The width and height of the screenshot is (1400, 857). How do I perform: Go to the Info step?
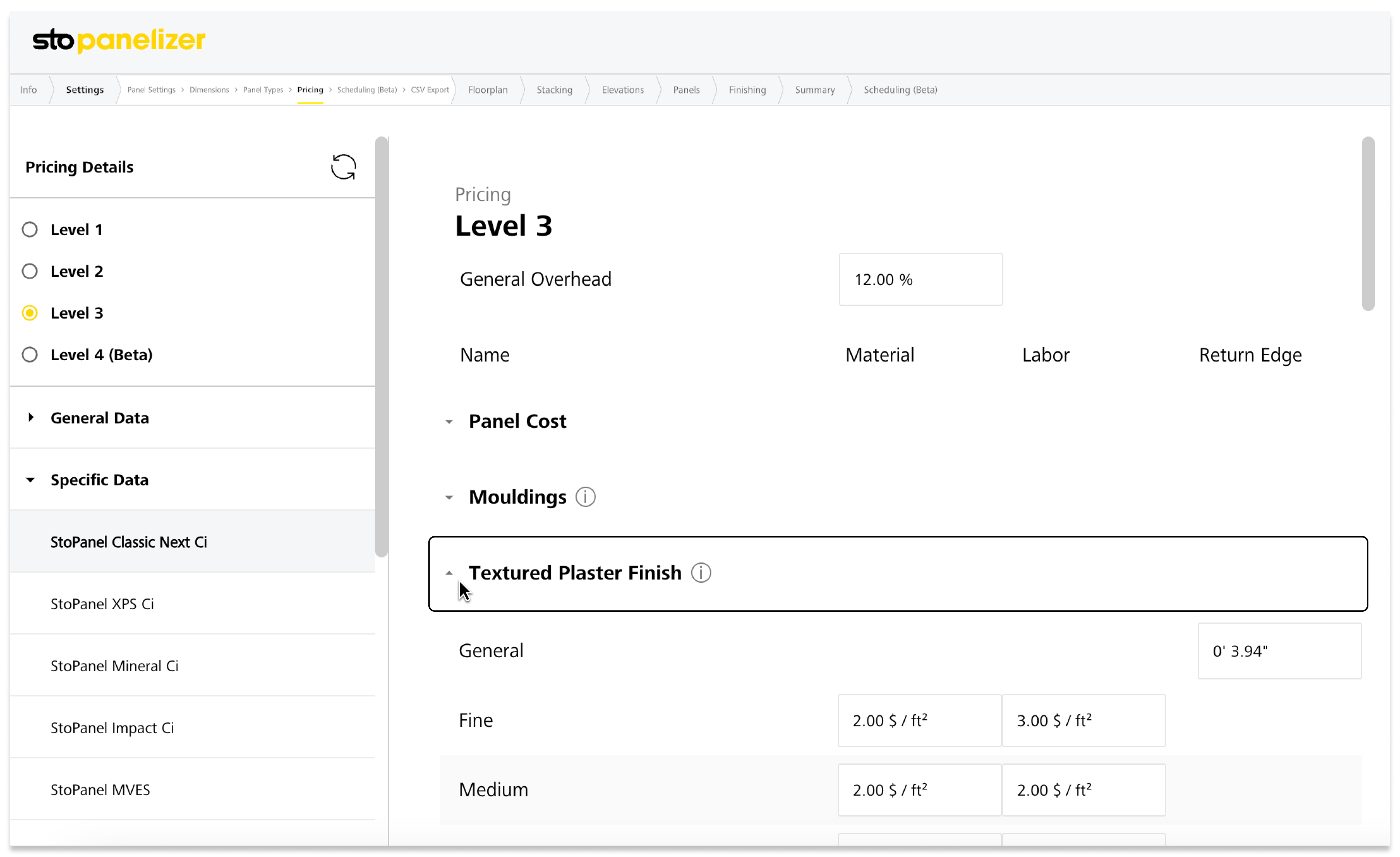(x=28, y=90)
